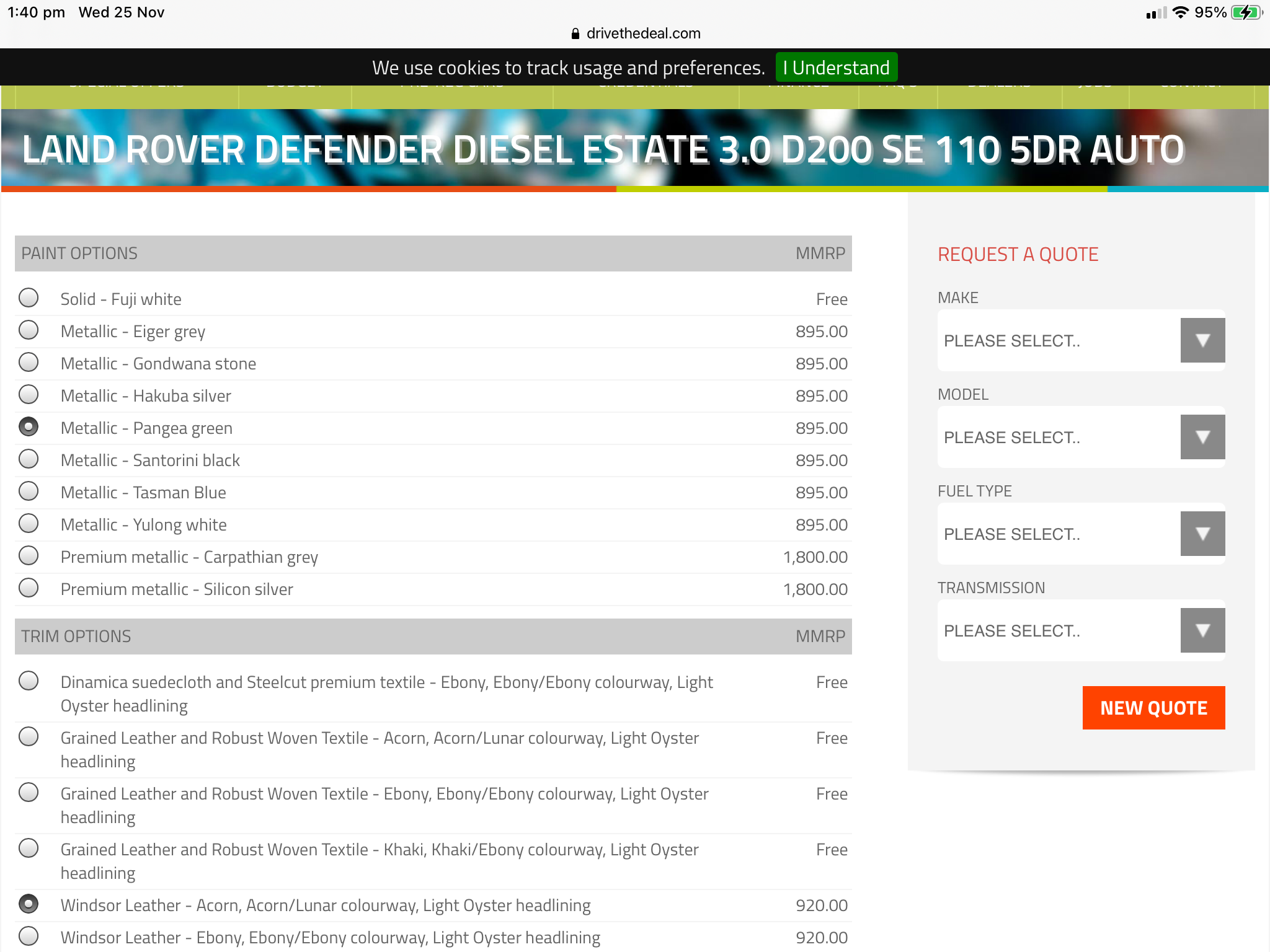Click the New Quote button
This screenshot has height=952, width=1270.
(1153, 708)
